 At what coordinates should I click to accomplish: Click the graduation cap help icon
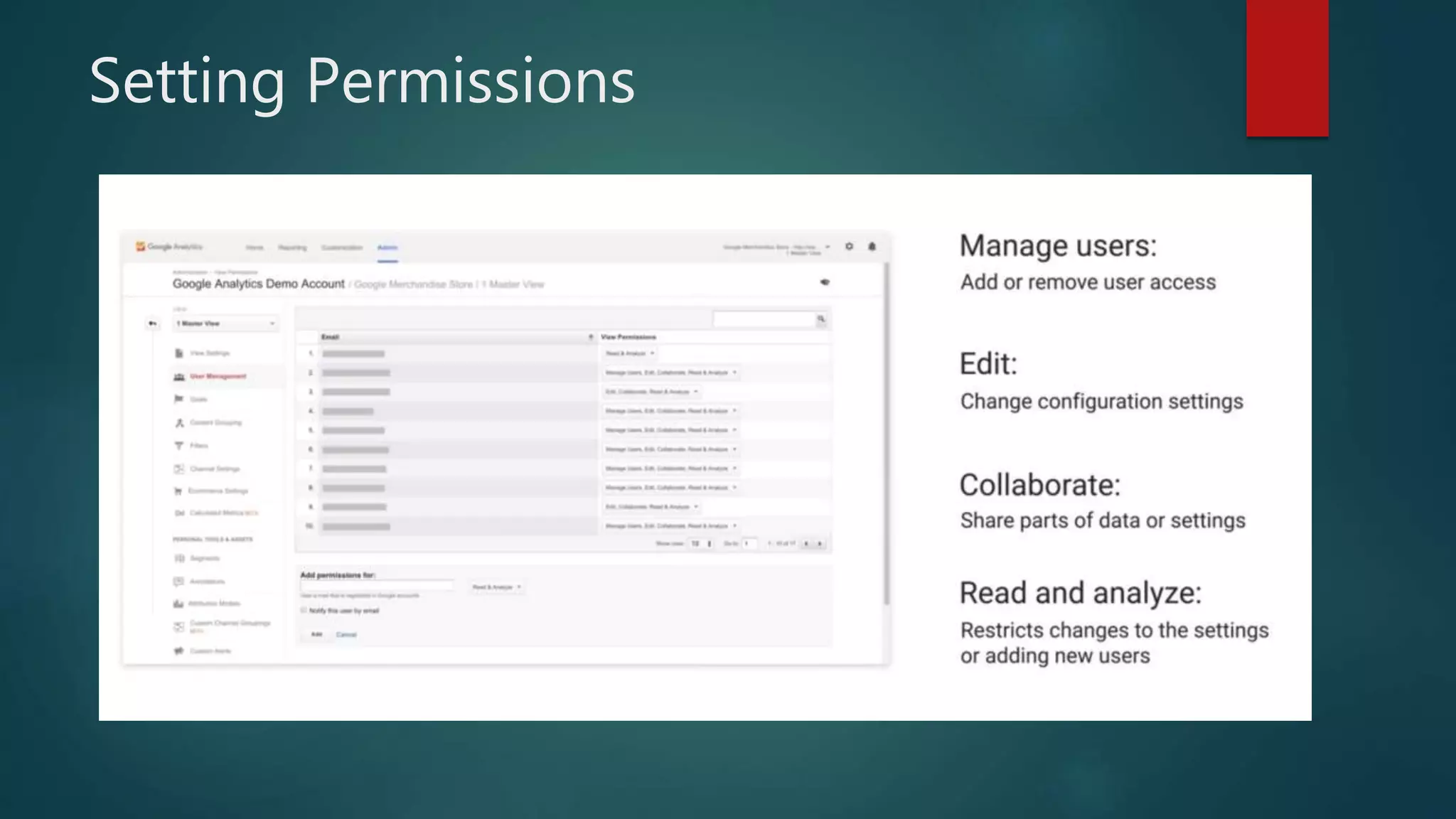pyautogui.click(x=825, y=282)
